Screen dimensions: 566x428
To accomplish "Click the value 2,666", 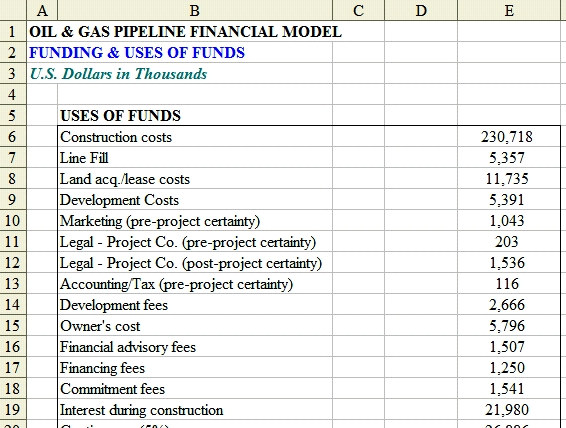I will click(x=507, y=305).
